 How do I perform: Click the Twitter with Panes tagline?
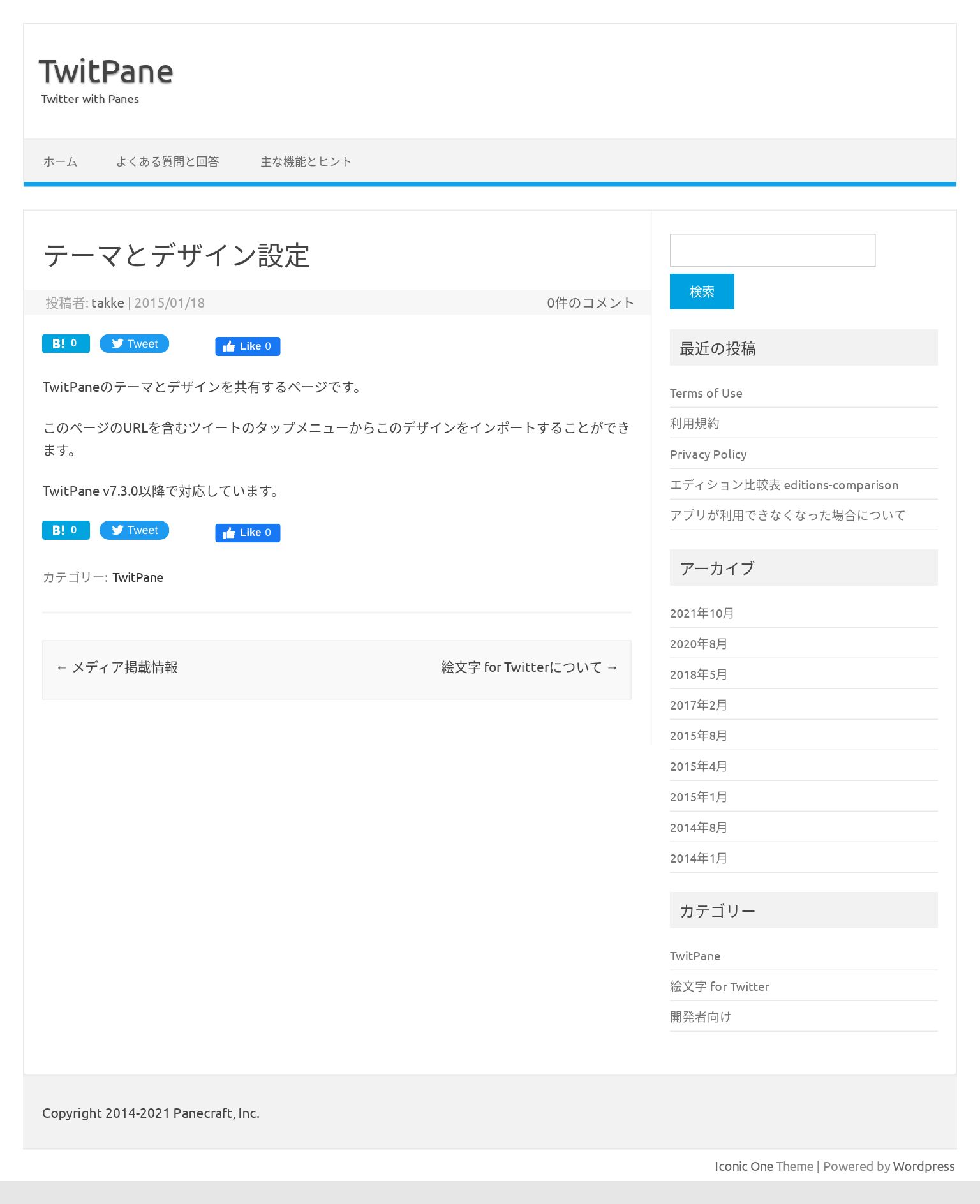click(90, 99)
